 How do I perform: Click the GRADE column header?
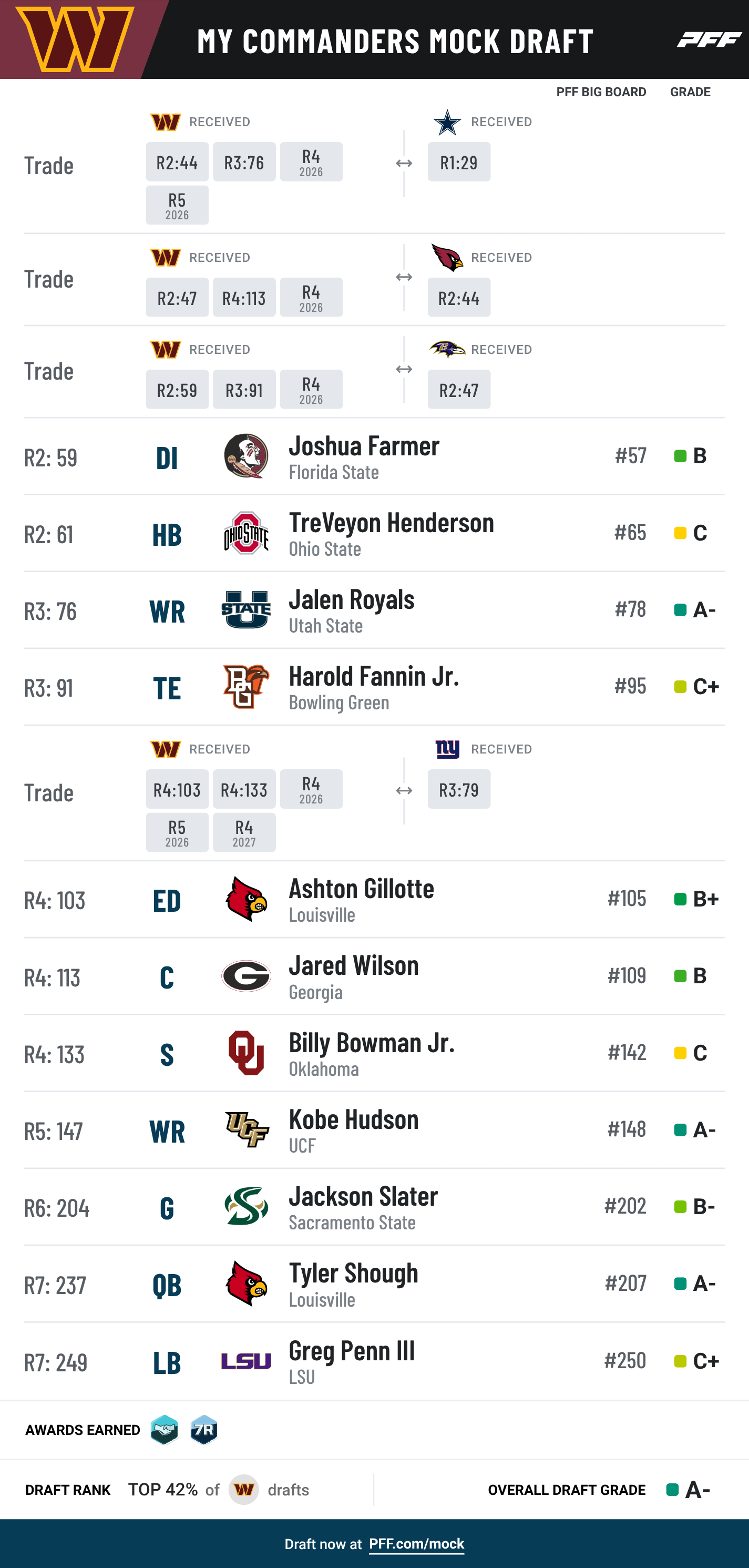pos(690,92)
